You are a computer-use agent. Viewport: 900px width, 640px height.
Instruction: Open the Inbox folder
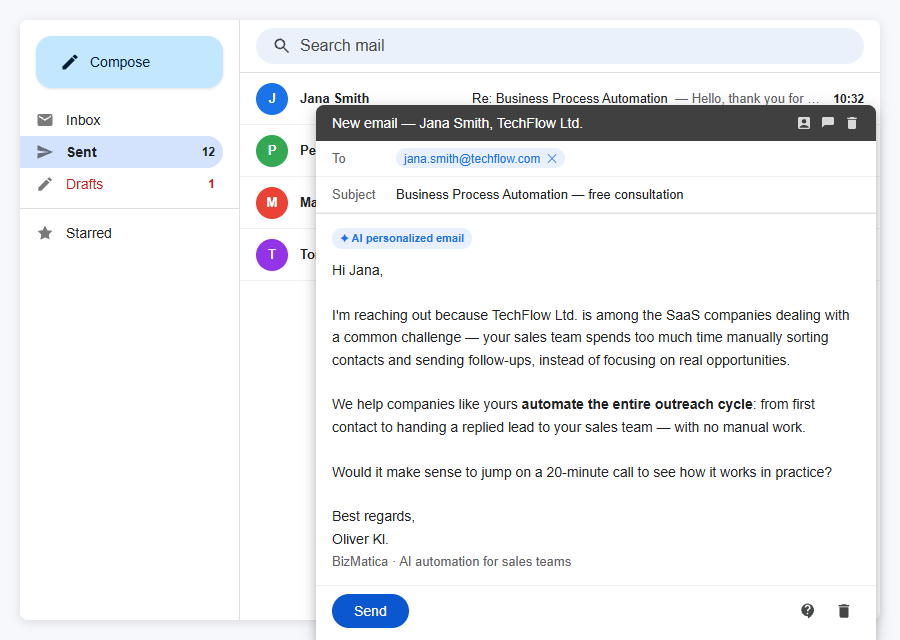pos(121,120)
